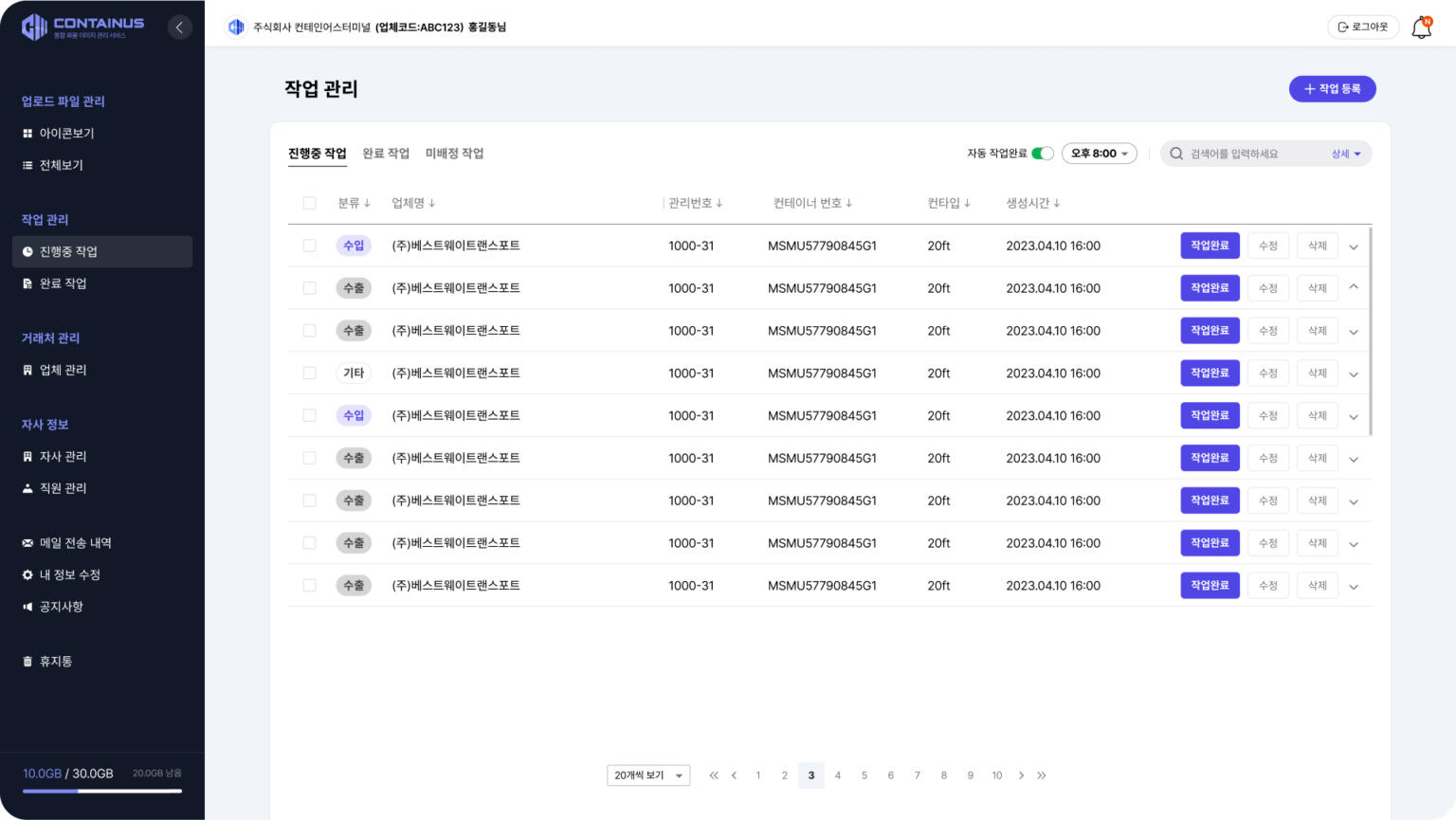Click the person icon for 직원 관리
Viewport: 1456px width, 820px height.
coord(27,488)
